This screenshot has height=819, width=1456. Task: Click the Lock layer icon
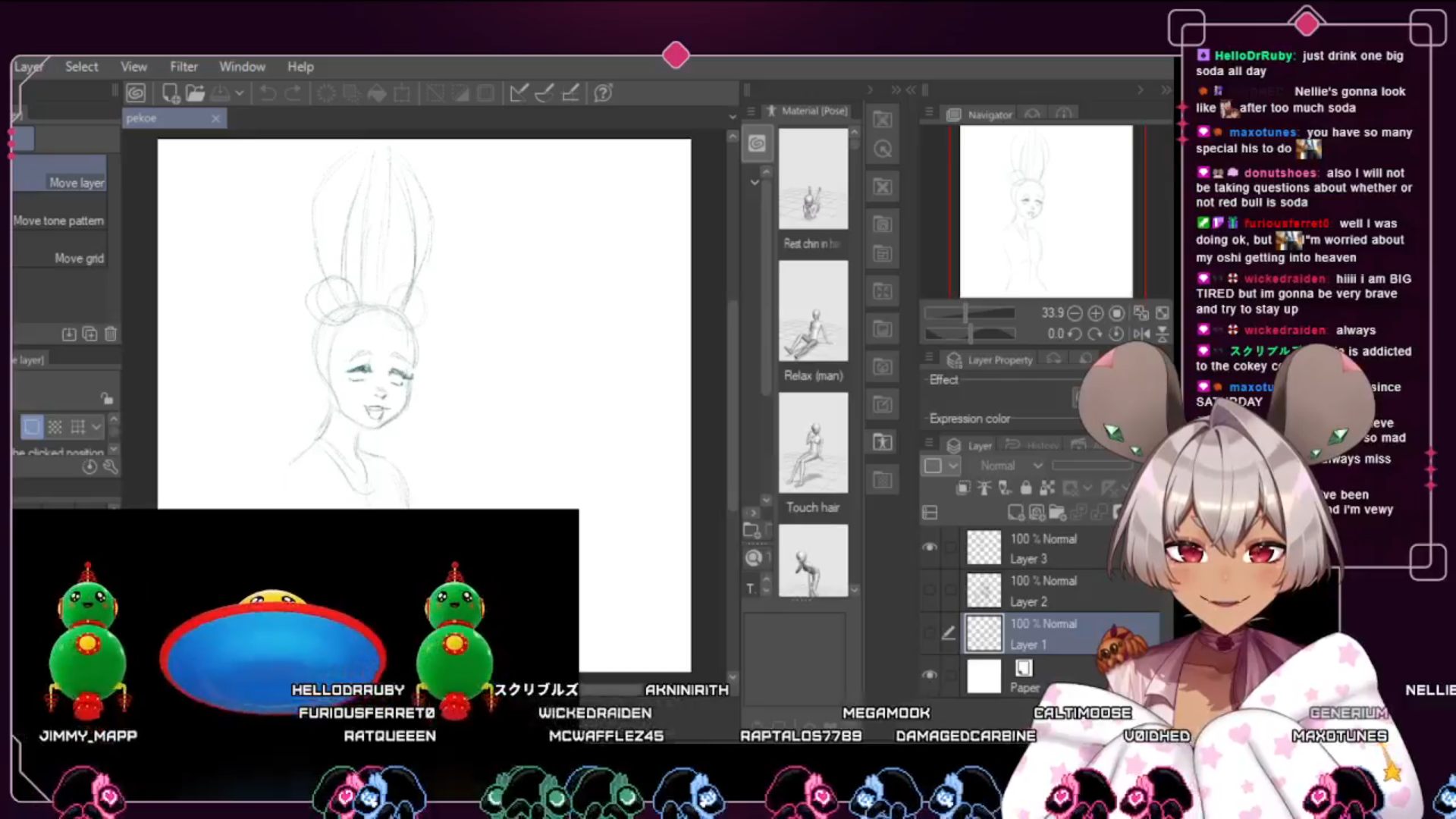(1025, 488)
